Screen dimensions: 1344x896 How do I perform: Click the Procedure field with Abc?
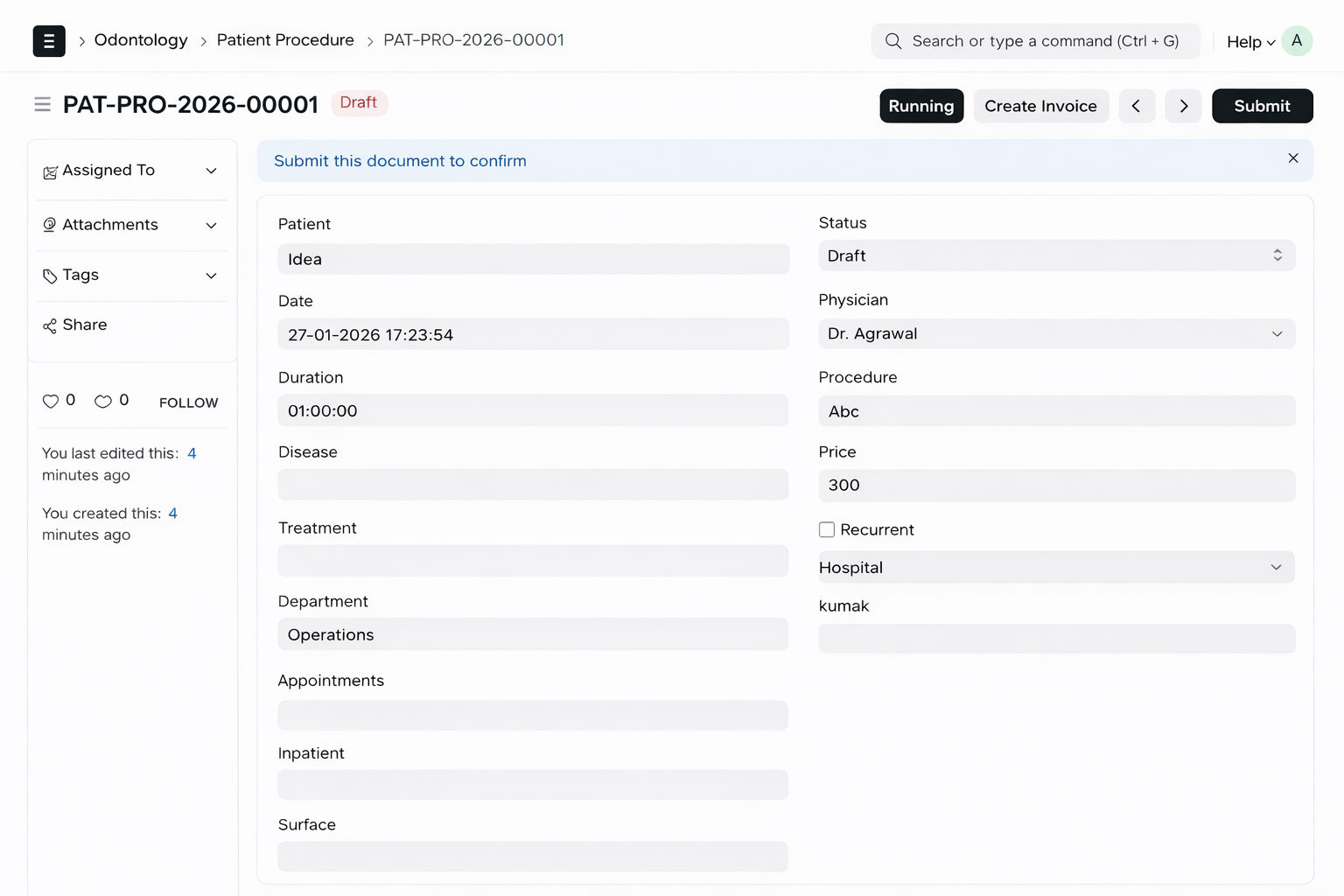tap(1057, 411)
